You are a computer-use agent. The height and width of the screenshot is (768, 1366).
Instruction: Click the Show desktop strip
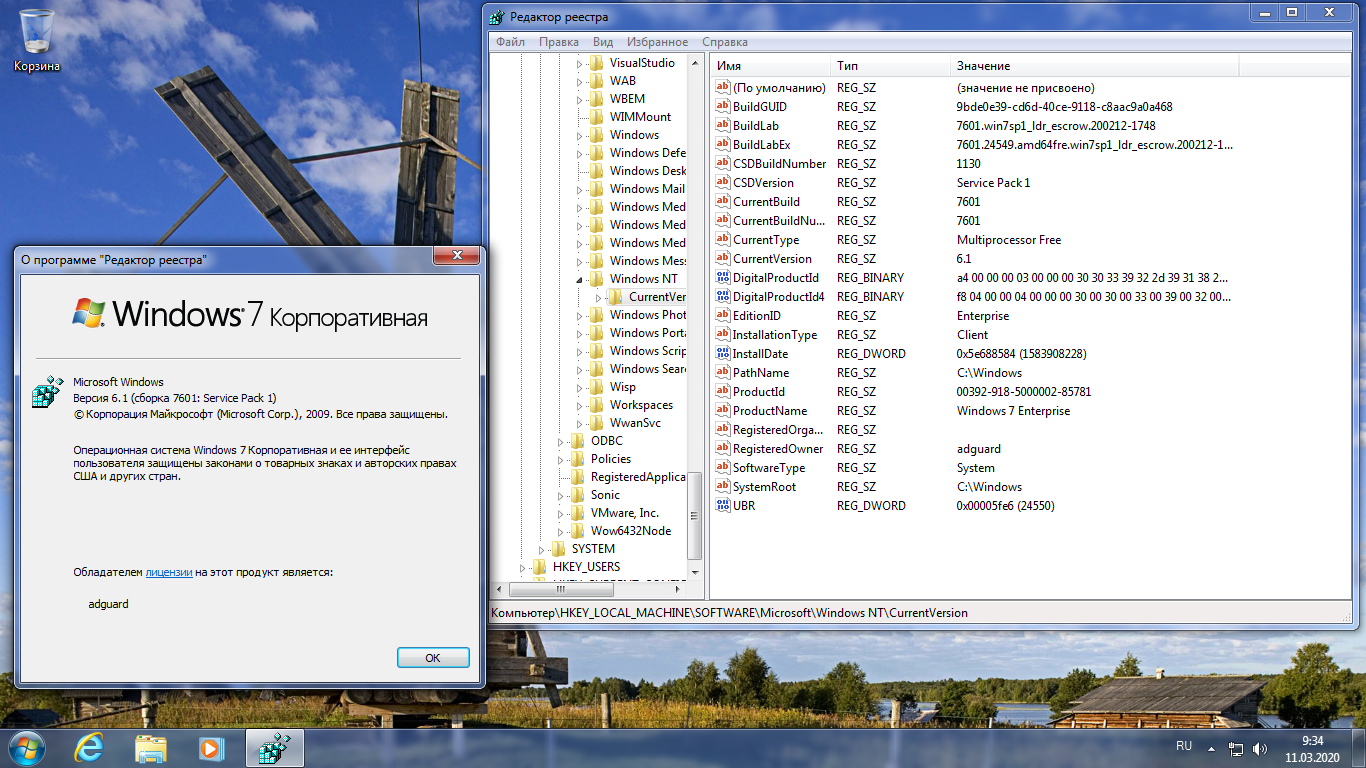(x=1358, y=748)
